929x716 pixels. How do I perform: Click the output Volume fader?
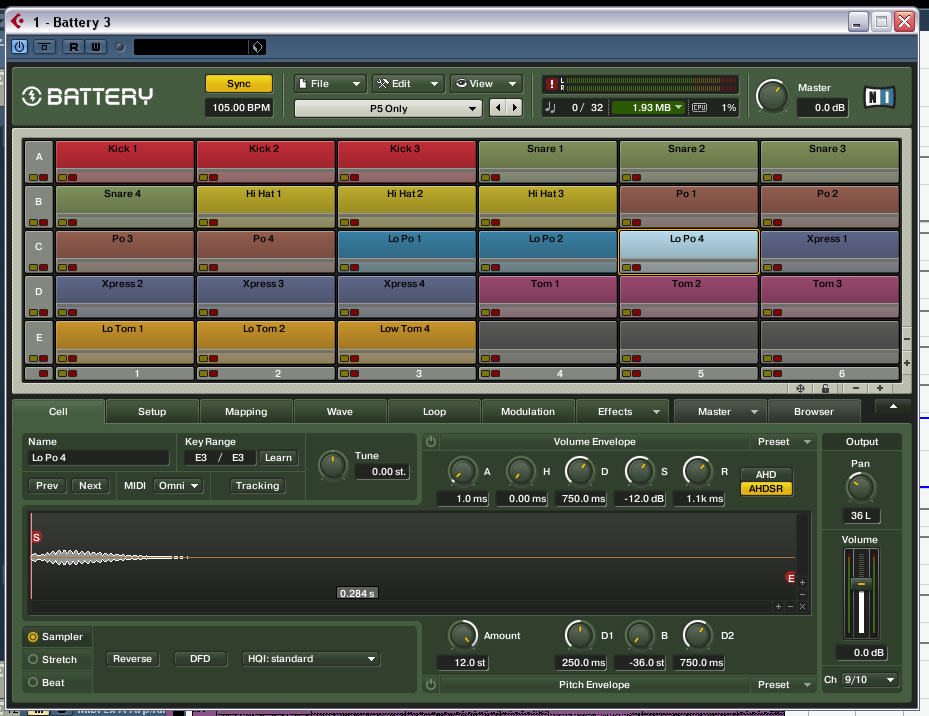pos(861,583)
